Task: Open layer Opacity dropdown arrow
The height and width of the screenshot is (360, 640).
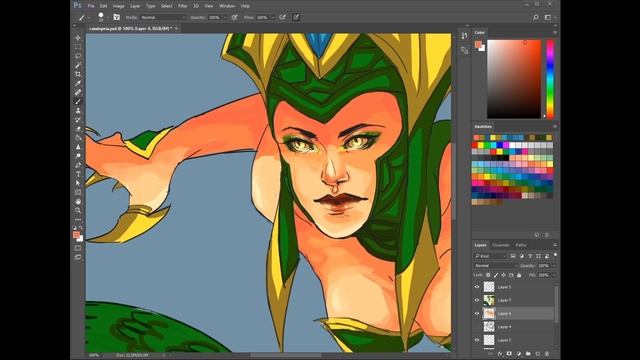Action: [554, 266]
